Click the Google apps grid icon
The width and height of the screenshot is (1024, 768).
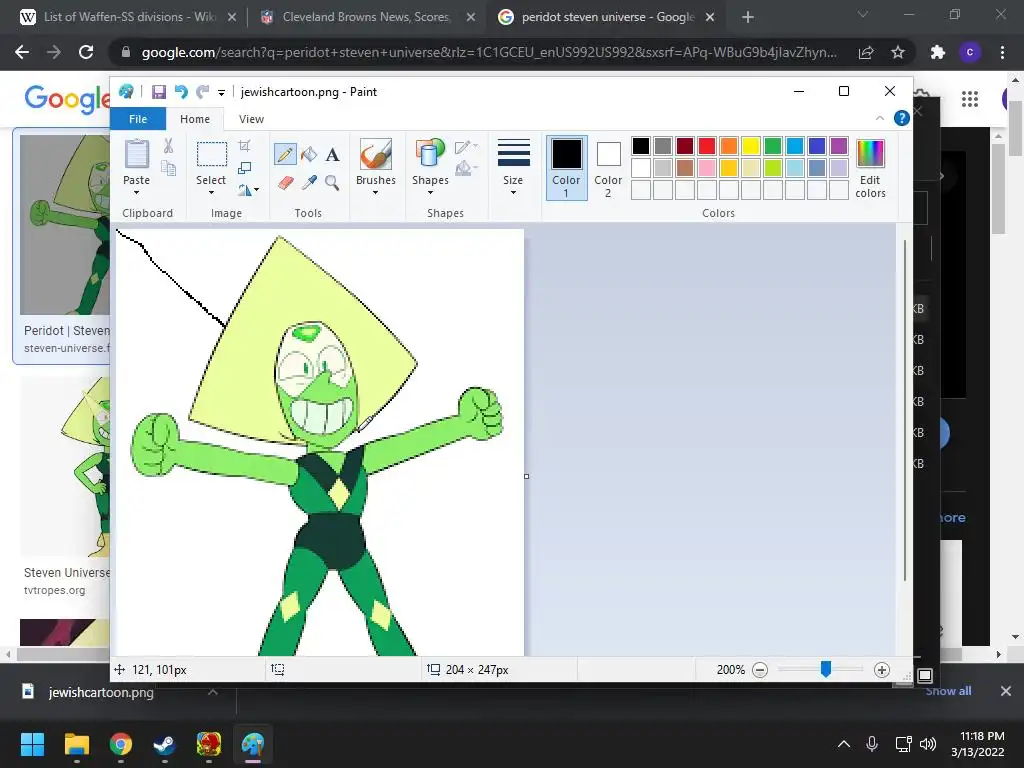[x=970, y=99]
